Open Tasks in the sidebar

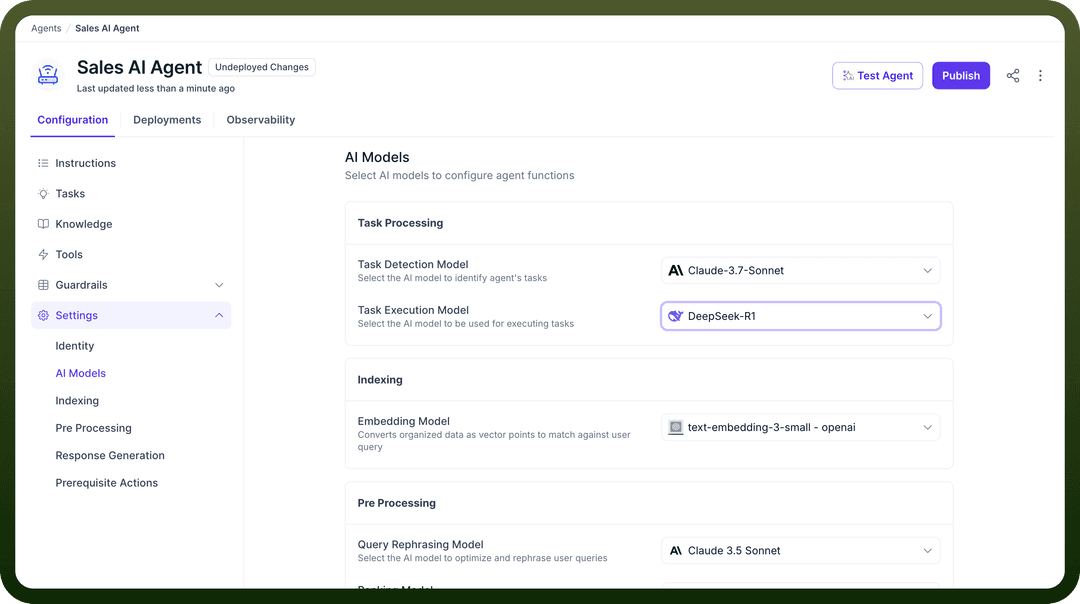131,194
